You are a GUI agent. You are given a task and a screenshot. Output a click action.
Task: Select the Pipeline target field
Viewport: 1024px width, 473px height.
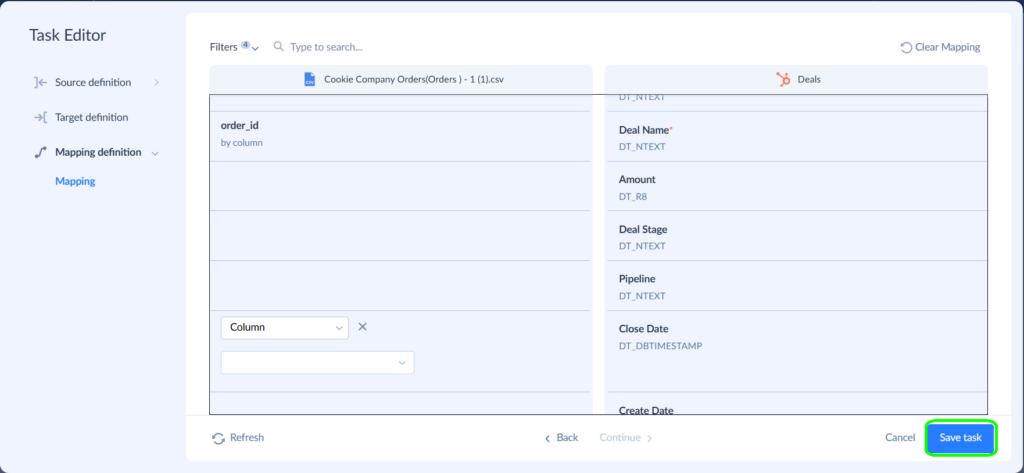797,285
